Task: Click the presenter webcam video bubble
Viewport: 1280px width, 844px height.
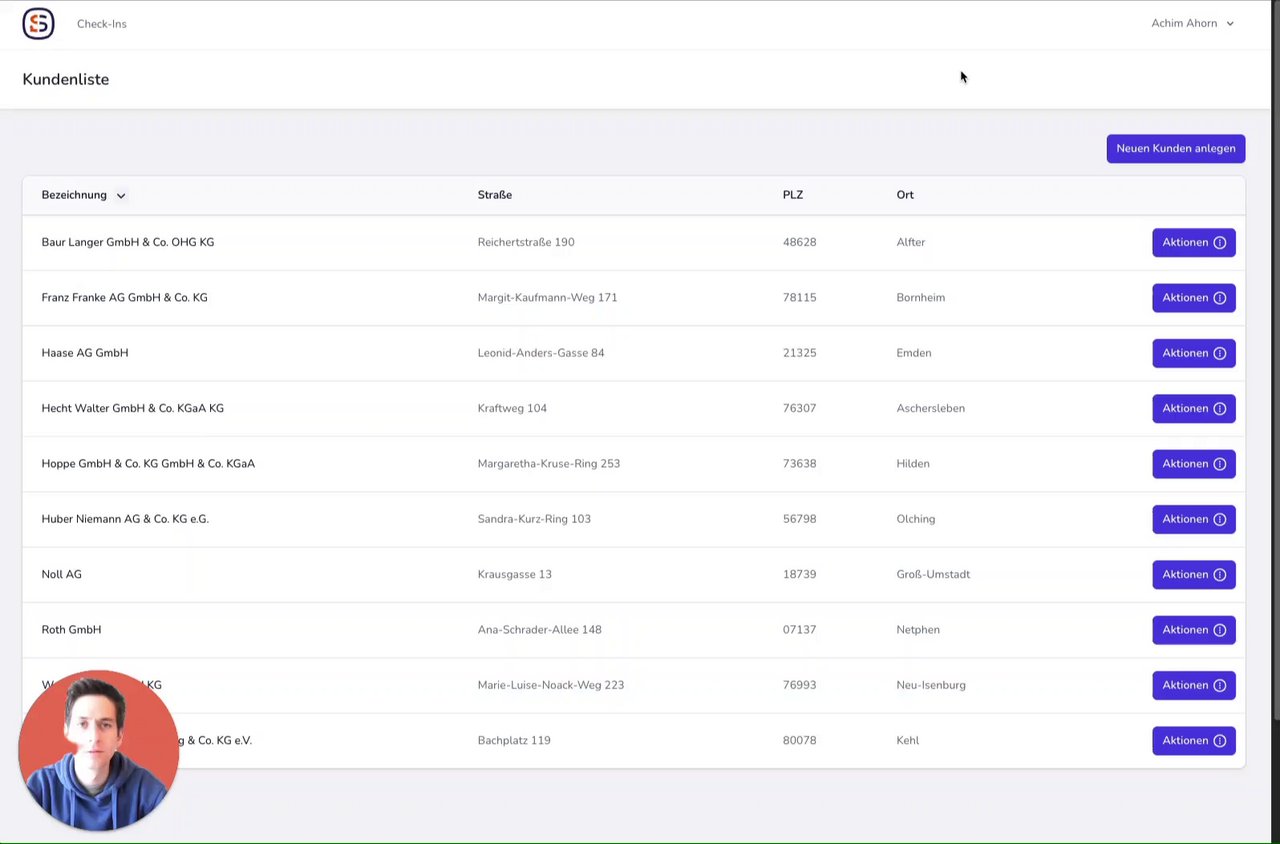Action: (98, 750)
